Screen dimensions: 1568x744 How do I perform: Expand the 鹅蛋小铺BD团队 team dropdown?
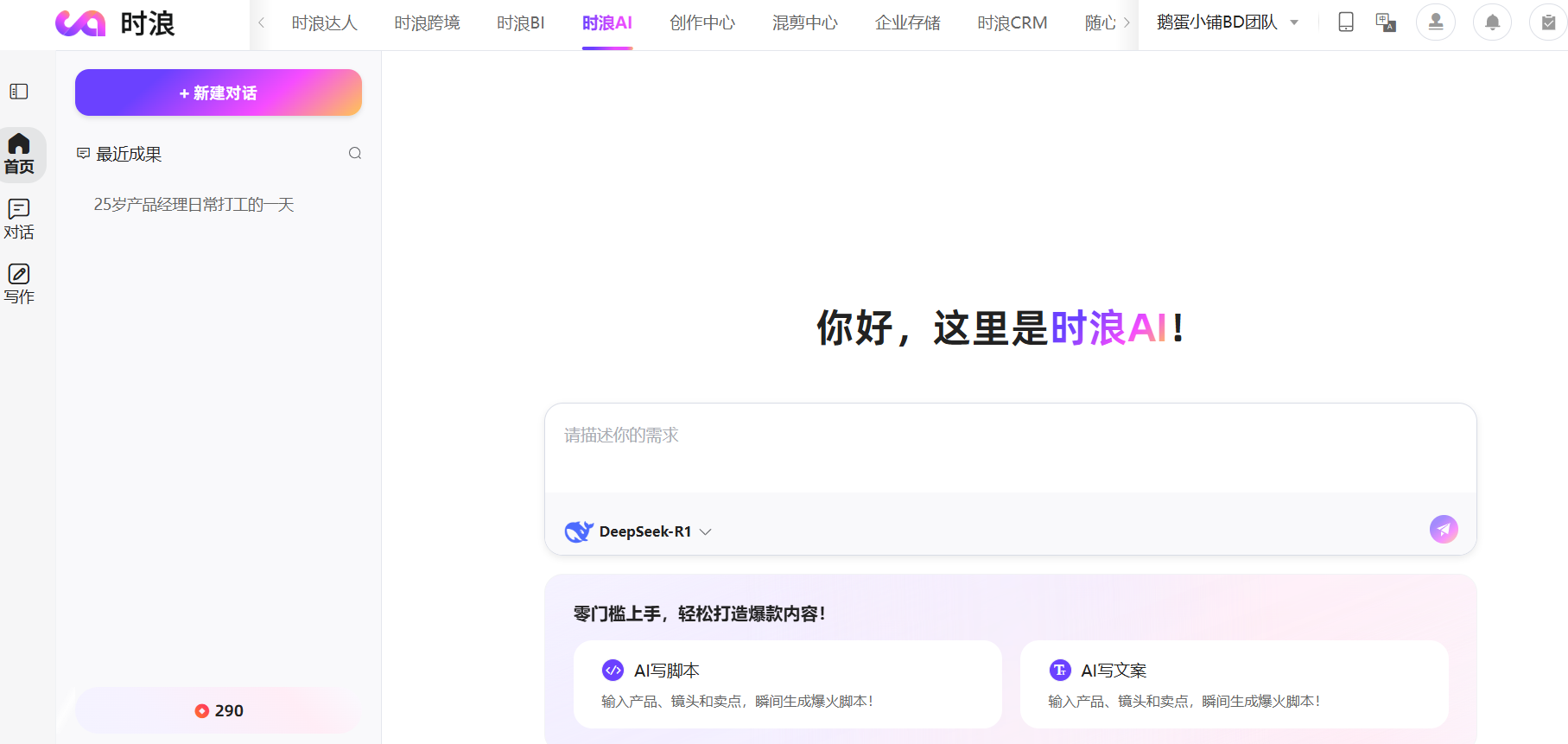coord(1228,22)
